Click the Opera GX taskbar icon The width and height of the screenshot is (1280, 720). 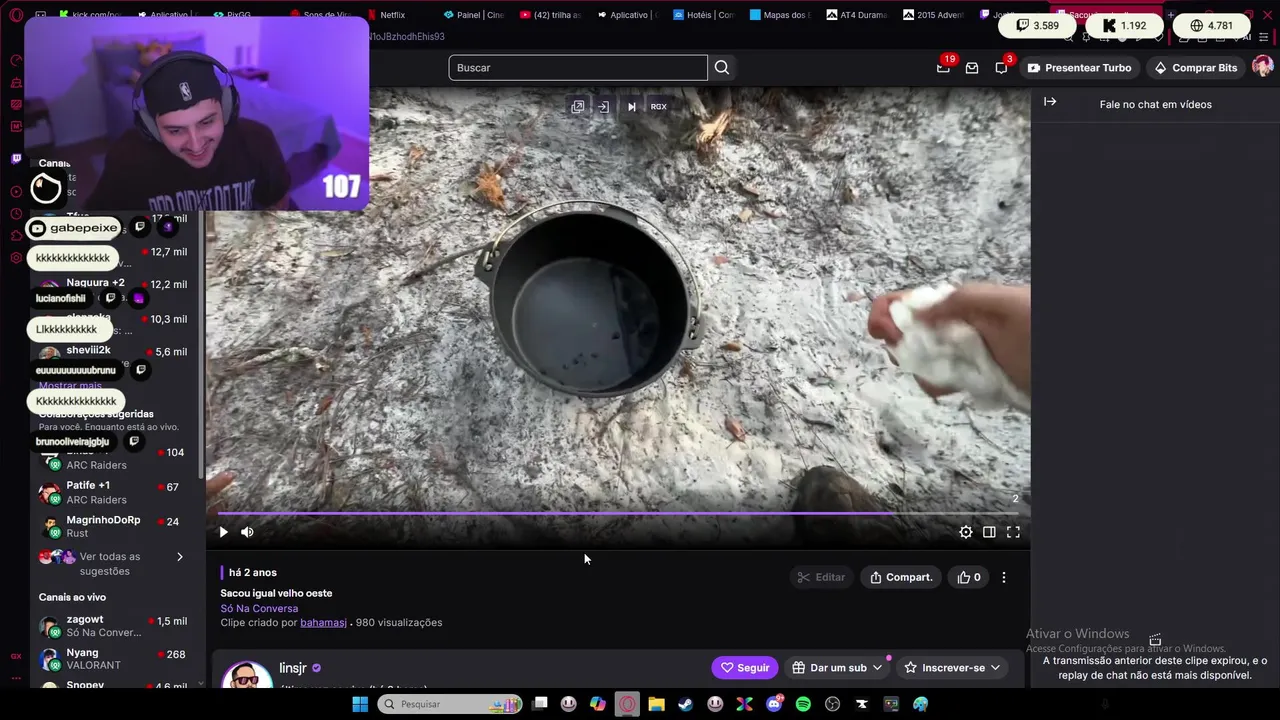click(x=627, y=704)
